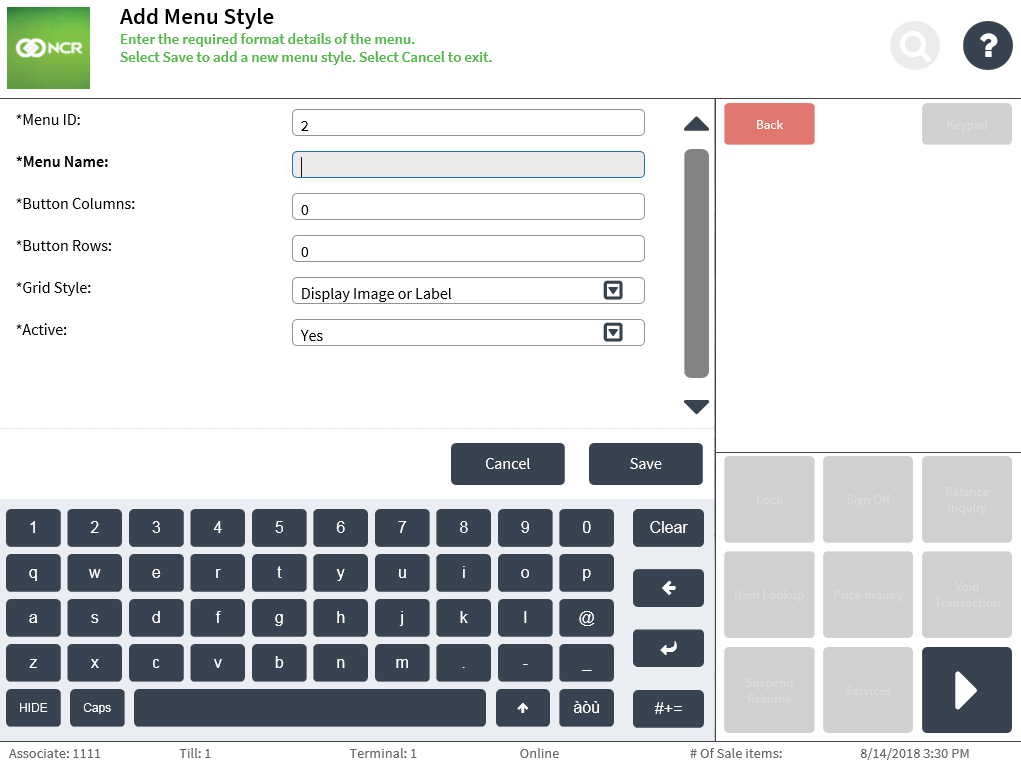Viewport: 1021px width, 765px height.
Task: Switch keyboard to #+= symbols
Action: coord(668,708)
